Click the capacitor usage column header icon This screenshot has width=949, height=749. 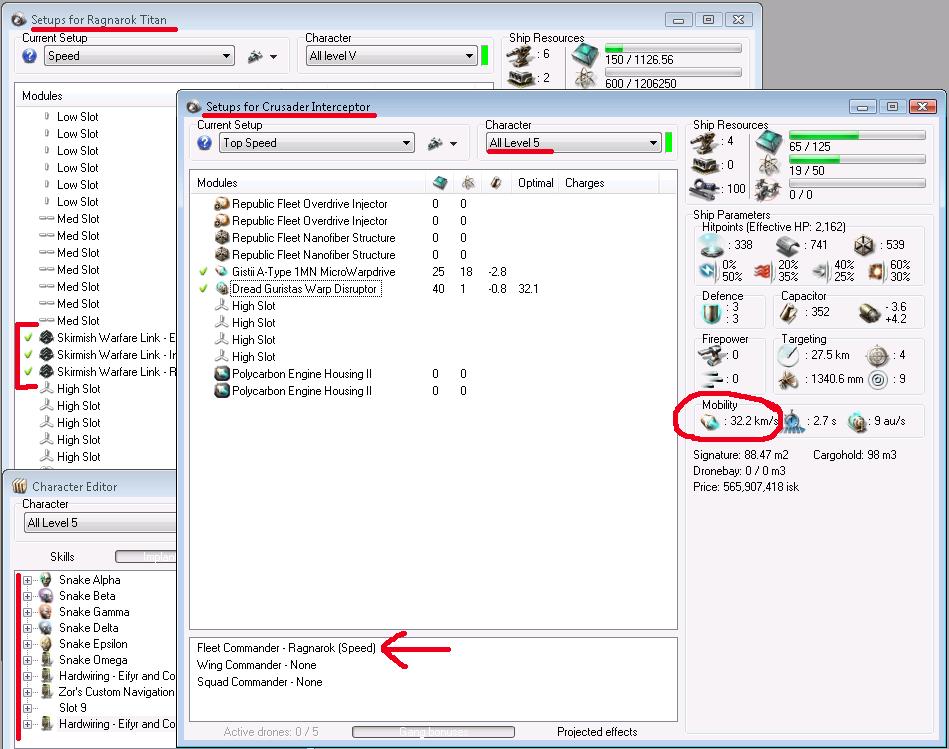[x=496, y=183]
